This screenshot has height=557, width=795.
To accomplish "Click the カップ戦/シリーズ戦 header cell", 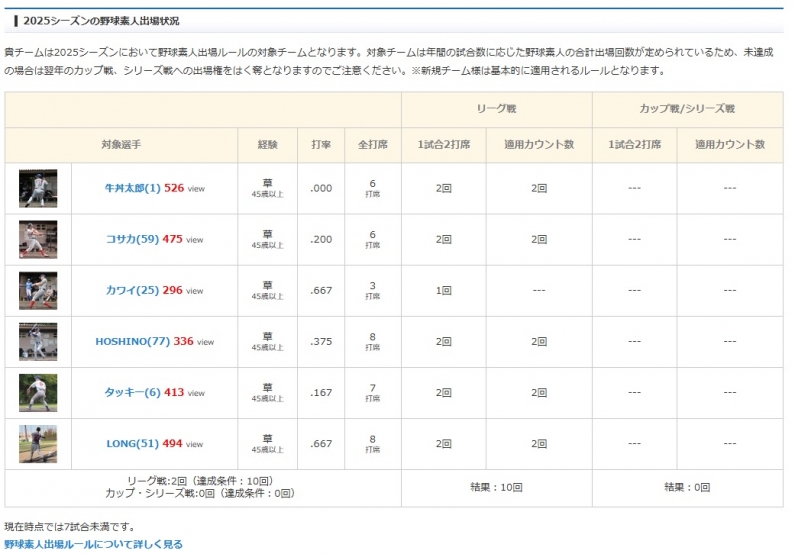I will coord(687,108).
